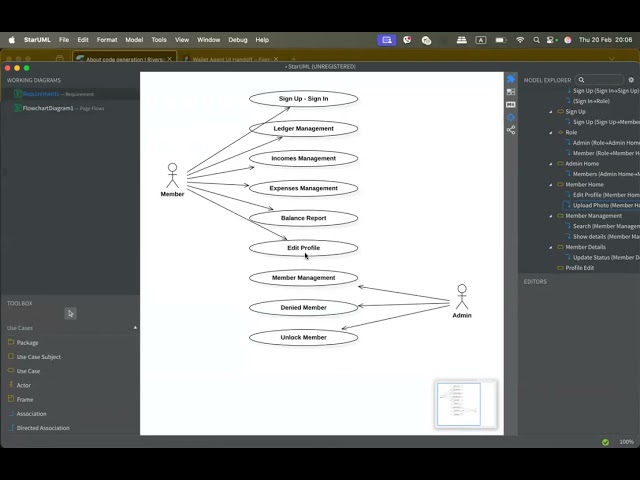Select the Actor tool in Toolbox

tap(24, 385)
